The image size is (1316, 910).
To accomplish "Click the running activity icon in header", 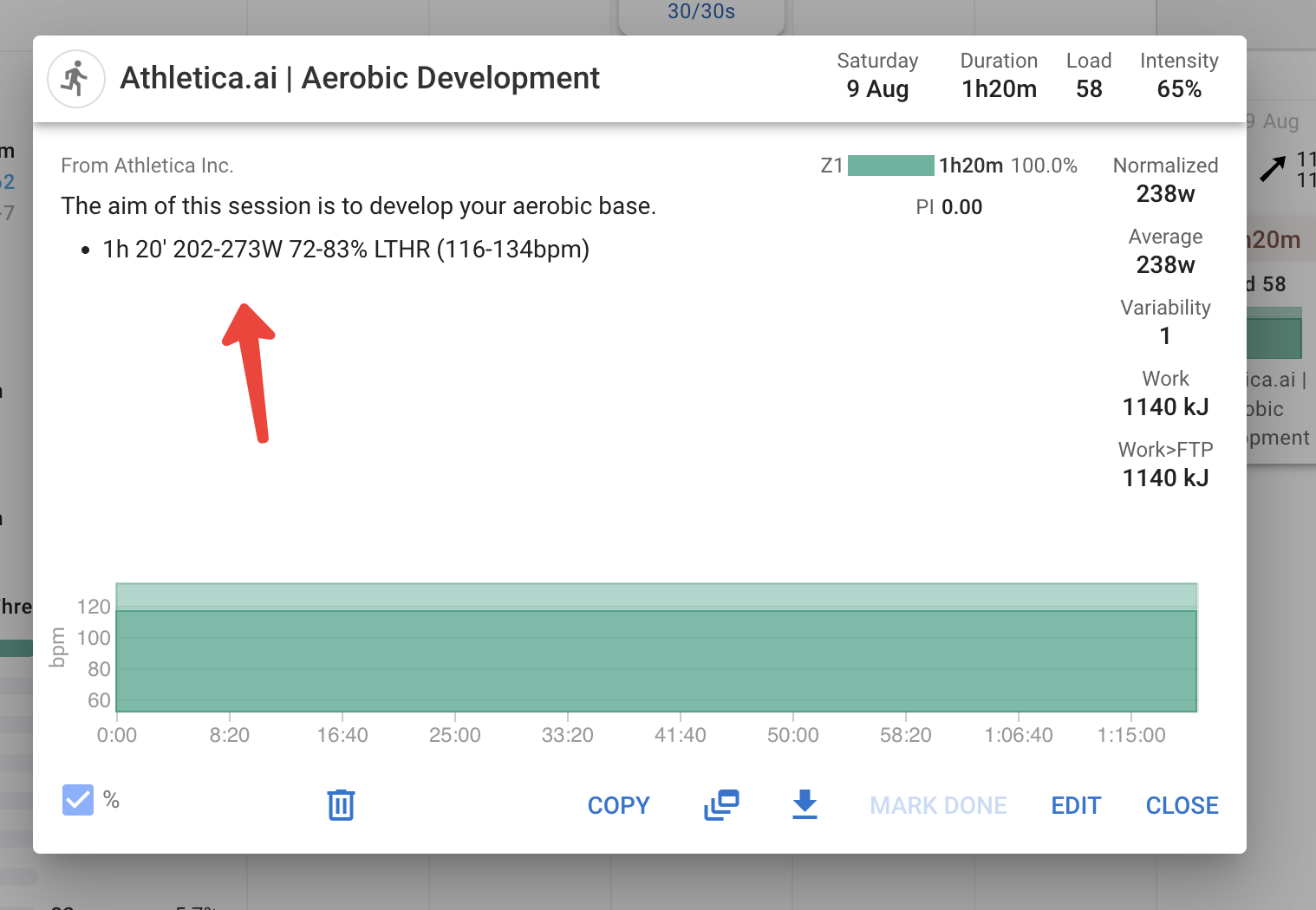I will tap(76, 79).
